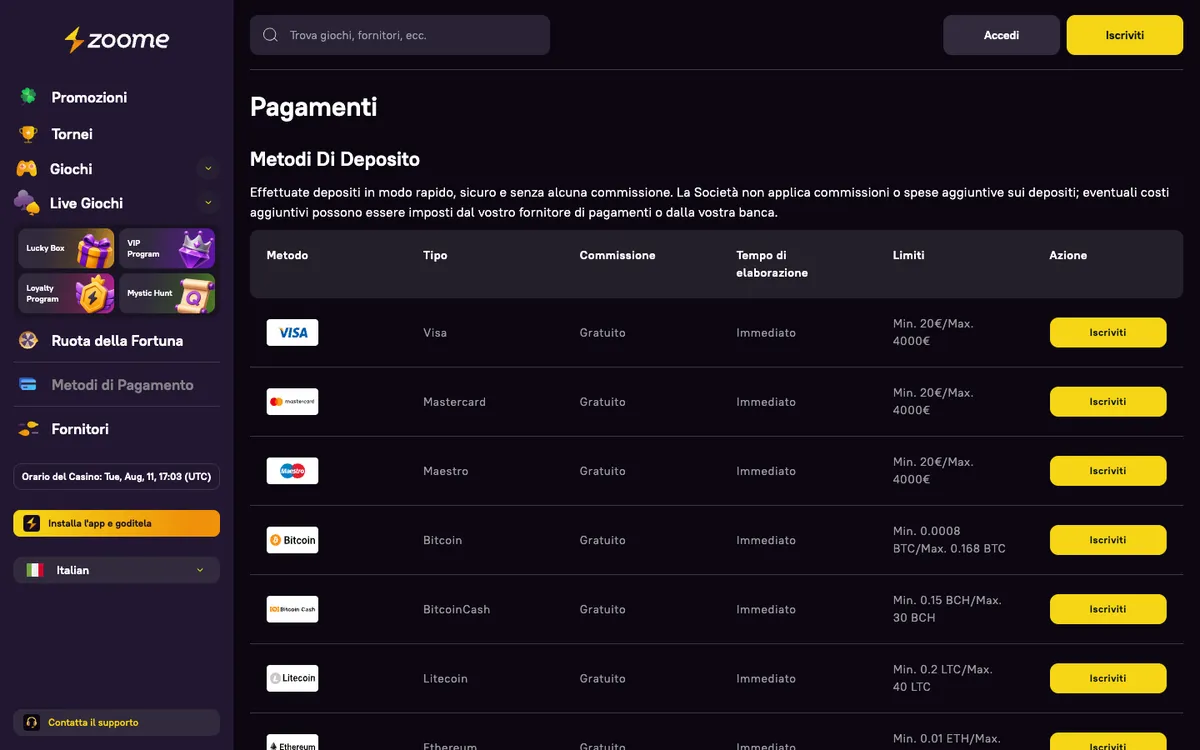Click Iscriviti in the Visa row
This screenshot has width=1200, height=750.
1108,332
